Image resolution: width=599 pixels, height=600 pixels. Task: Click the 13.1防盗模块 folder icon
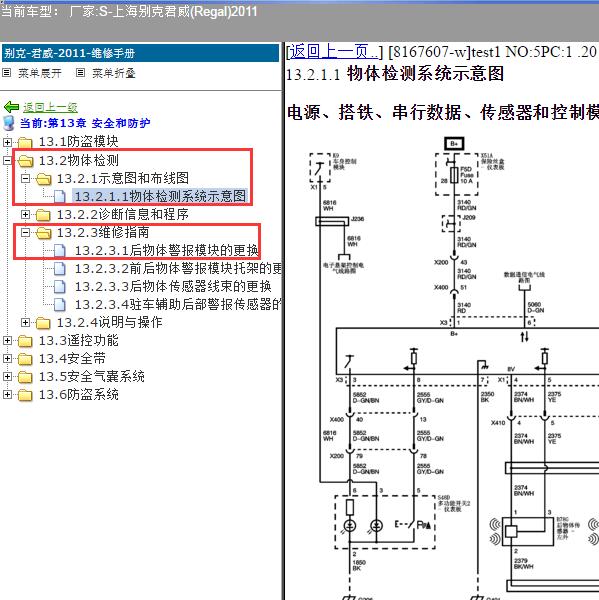tap(25, 143)
